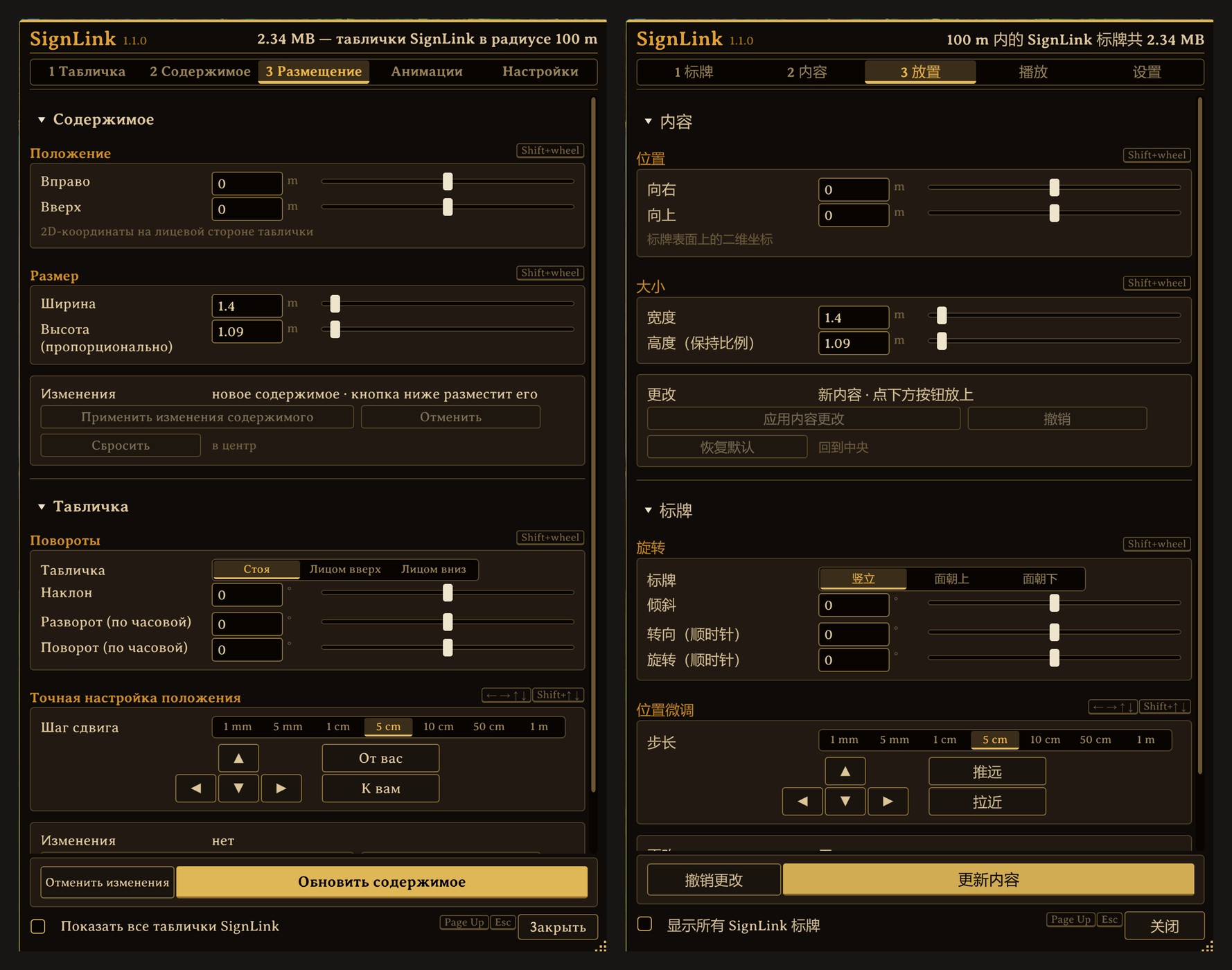This screenshot has height=970, width=1232.
Task: Click the right arrow nudge button in Russian panel
Action: 281,788
